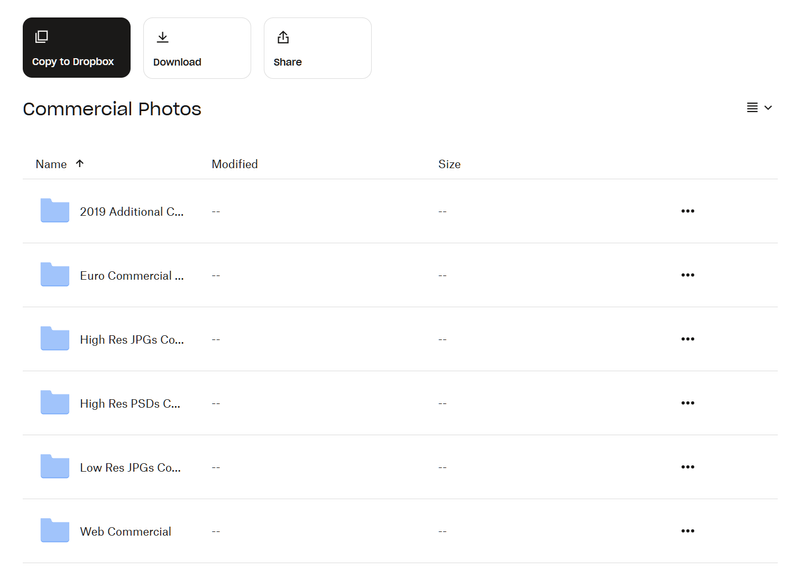Open the High Res JPGs folder
Image resolution: width=800 pixels, height=588 pixels.
(x=131, y=340)
